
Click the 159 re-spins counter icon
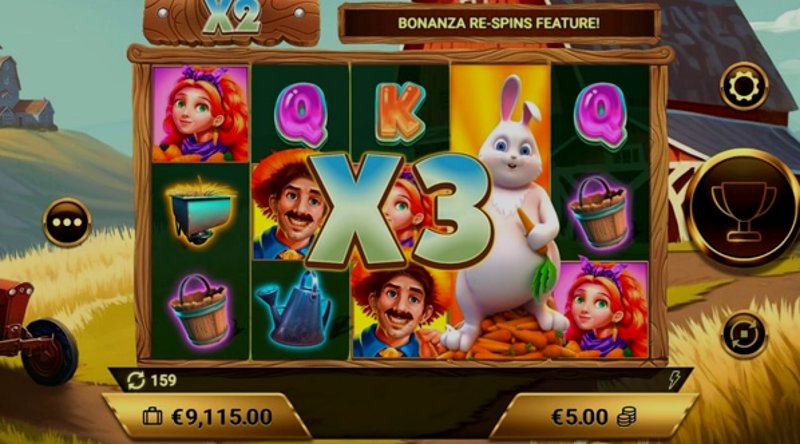point(136,380)
